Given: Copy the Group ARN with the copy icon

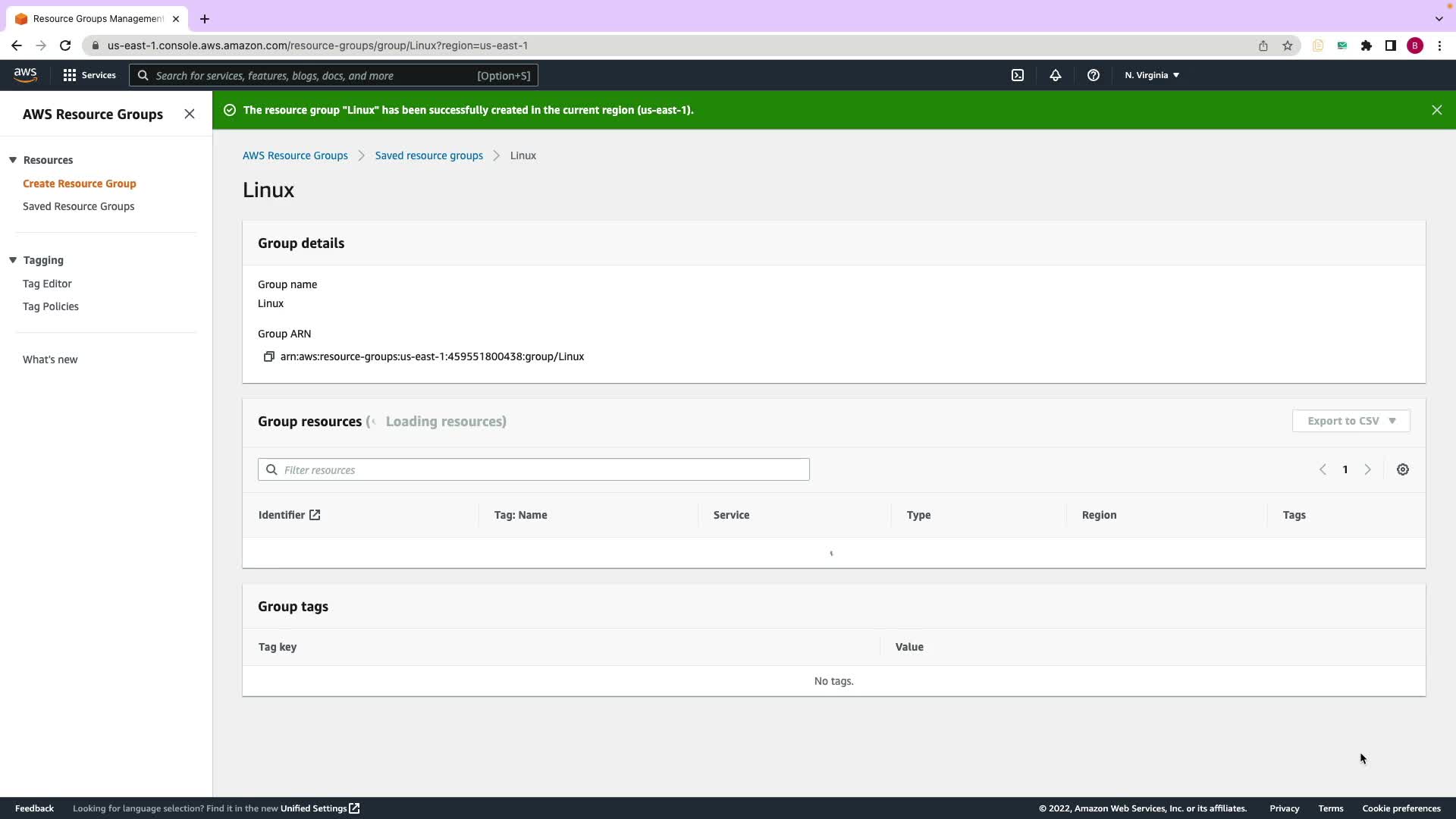Looking at the screenshot, I should coord(268,356).
